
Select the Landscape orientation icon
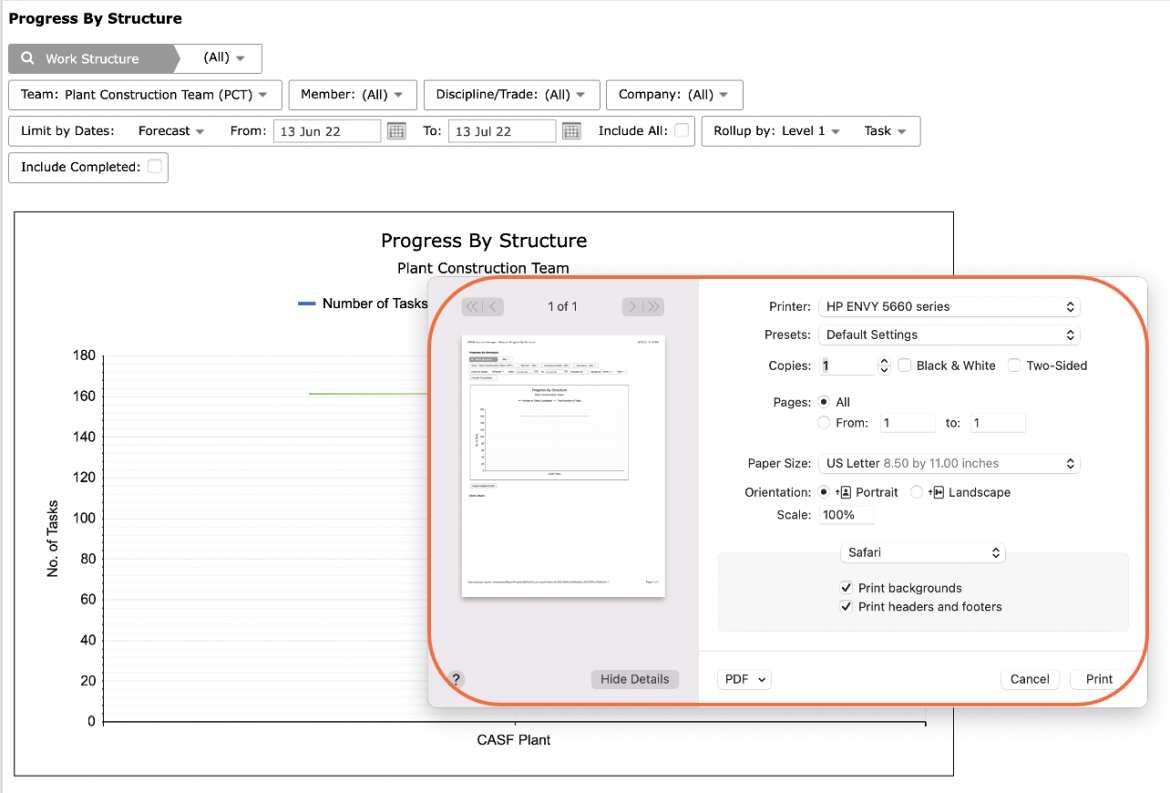point(936,492)
